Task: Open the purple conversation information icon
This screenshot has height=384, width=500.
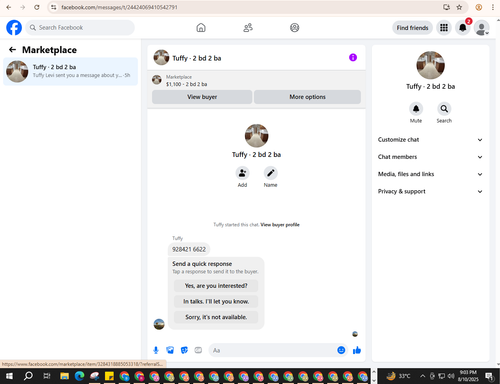Action: pos(353,58)
